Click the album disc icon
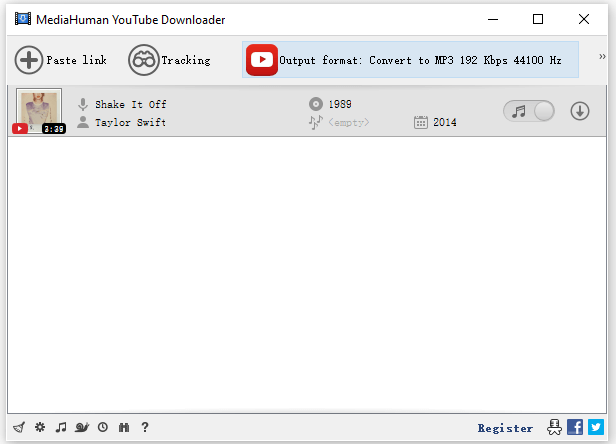This screenshot has height=444, width=616. [x=316, y=104]
